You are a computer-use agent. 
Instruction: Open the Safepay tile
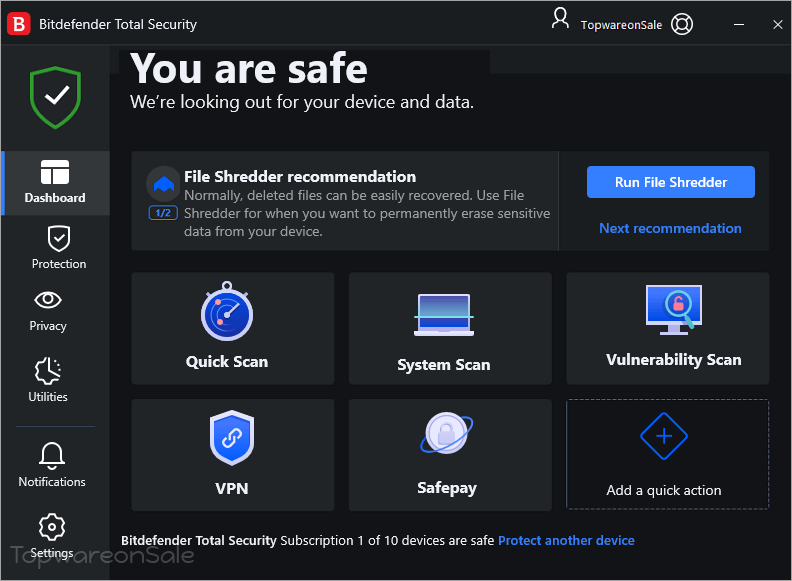click(450, 455)
